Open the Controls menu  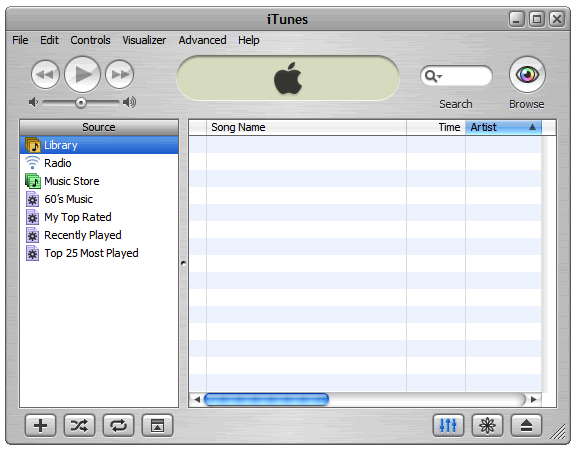pos(90,40)
